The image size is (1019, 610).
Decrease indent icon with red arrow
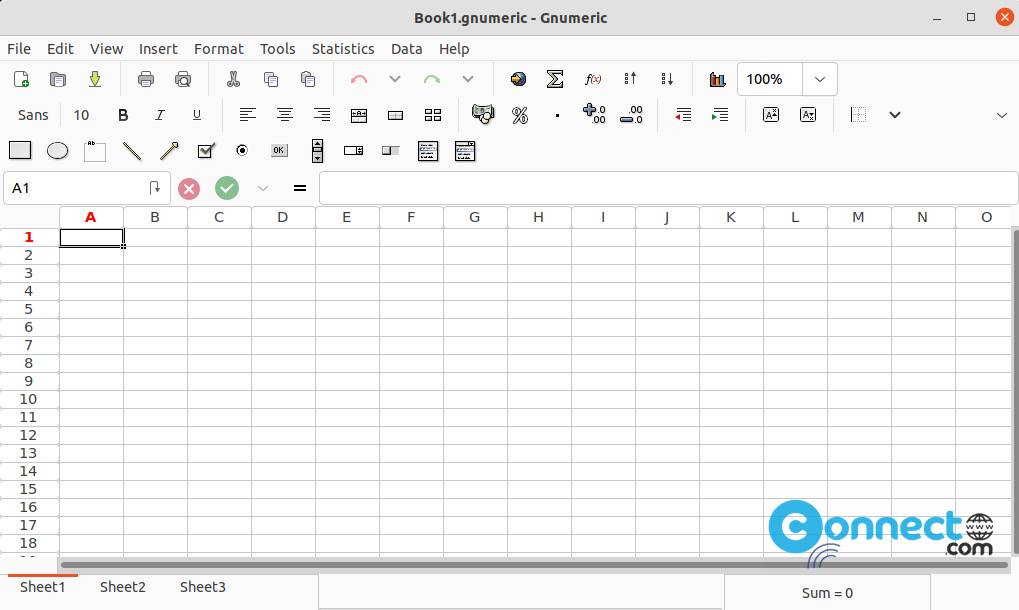[683, 115]
